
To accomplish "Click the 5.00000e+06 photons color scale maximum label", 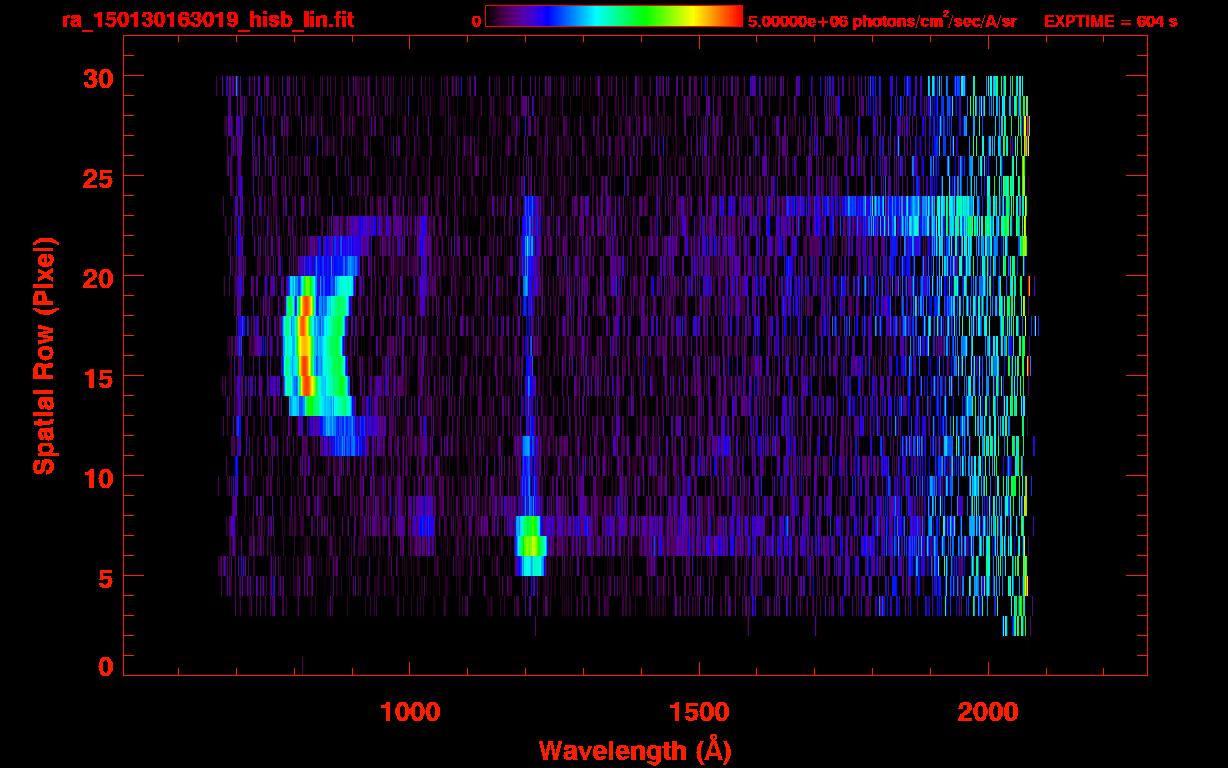I will pyautogui.click(x=881, y=21).
